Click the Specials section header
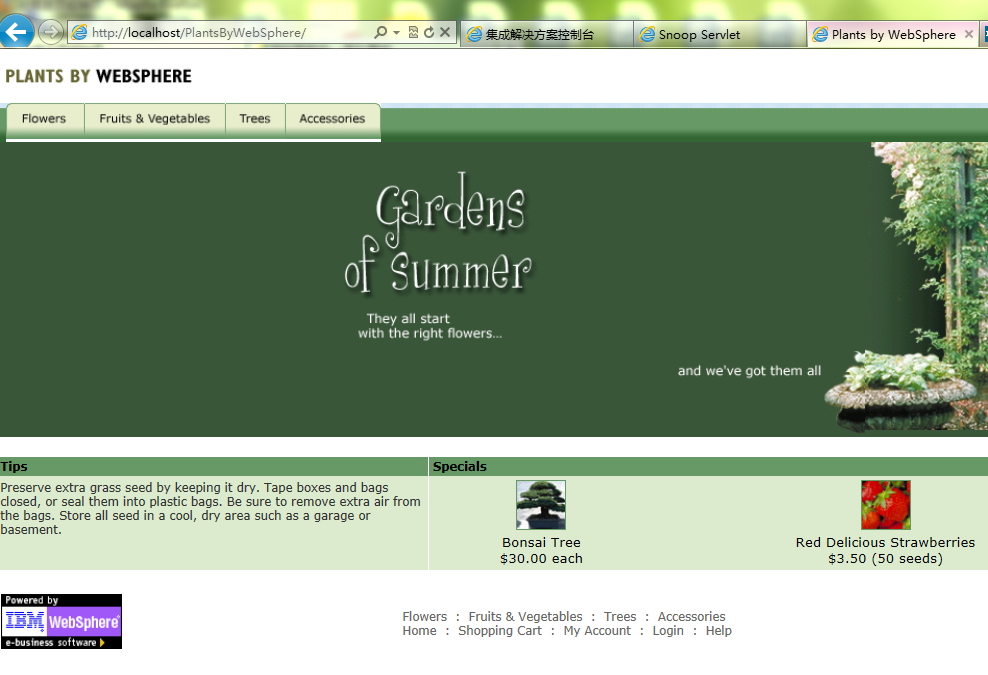This screenshot has height=675, width=988. pos(708,466)
